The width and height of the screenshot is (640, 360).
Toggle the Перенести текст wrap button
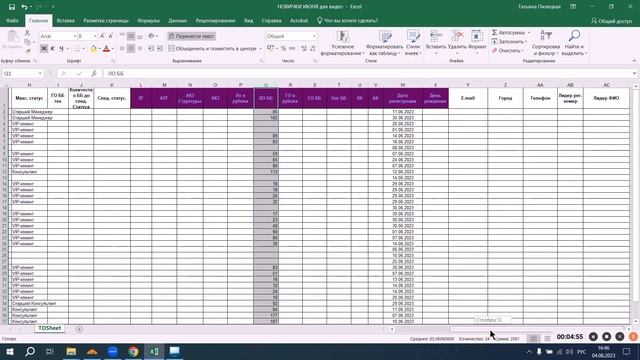tap(191, 36)
